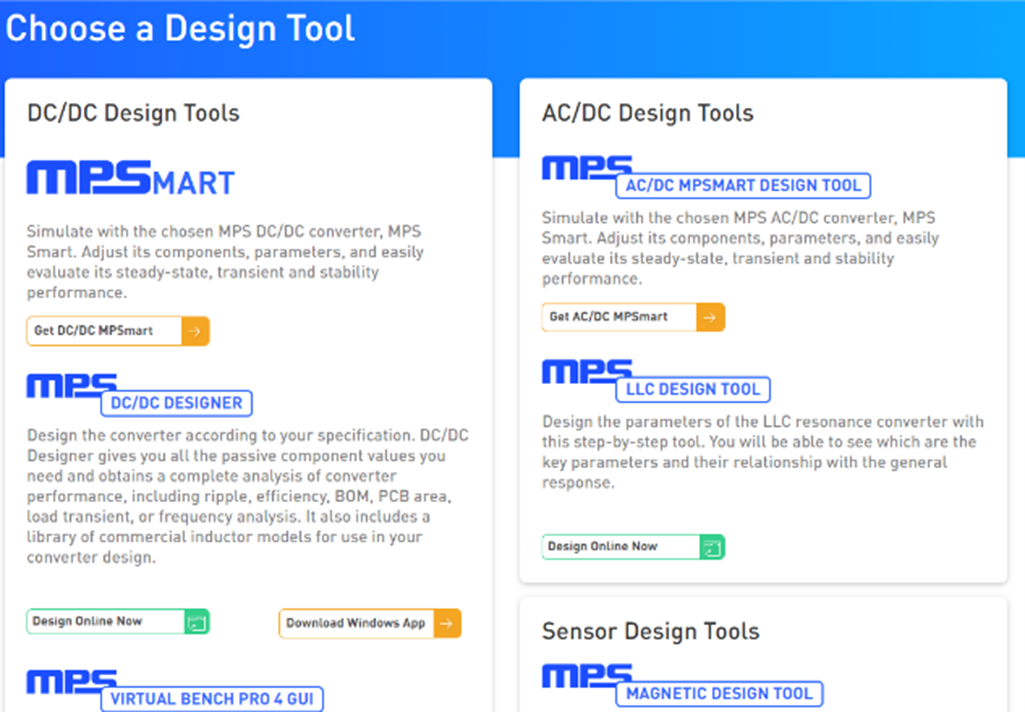
Task: Click the Sensor Design Tools heading
Action: pyautogui.click(x=650, y=632)
